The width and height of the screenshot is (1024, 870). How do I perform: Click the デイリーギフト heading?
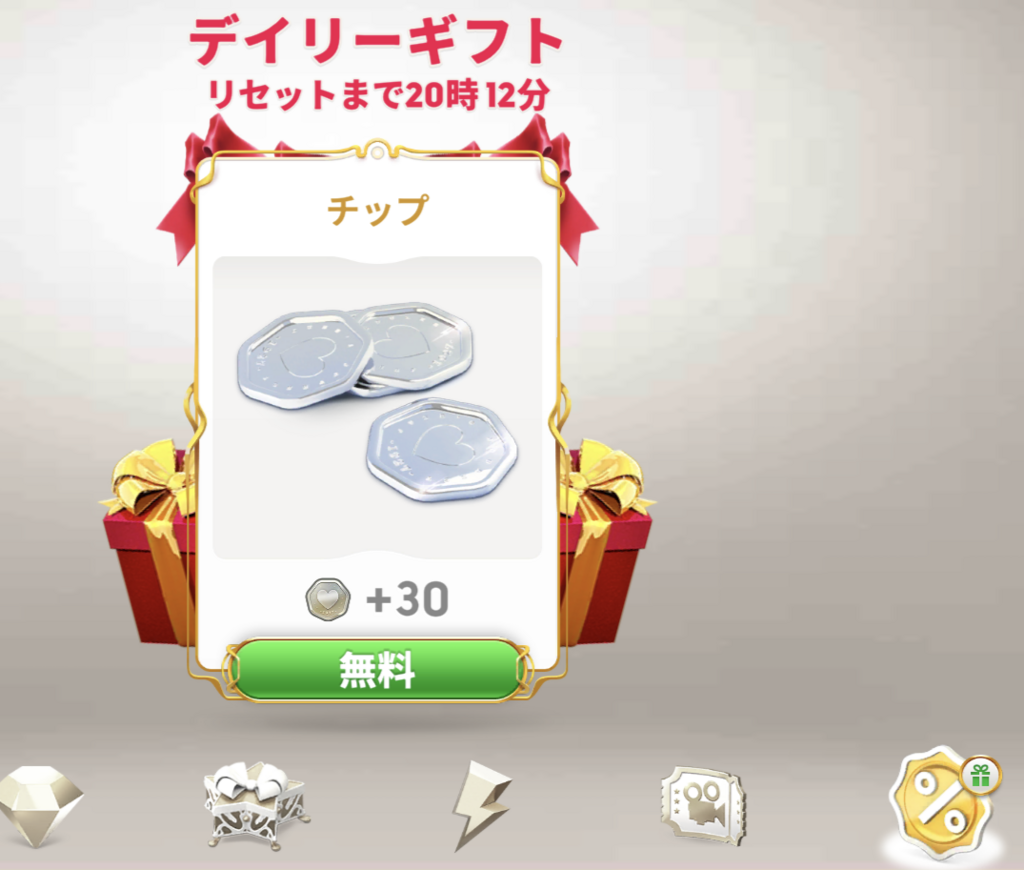tap(377, 40)
